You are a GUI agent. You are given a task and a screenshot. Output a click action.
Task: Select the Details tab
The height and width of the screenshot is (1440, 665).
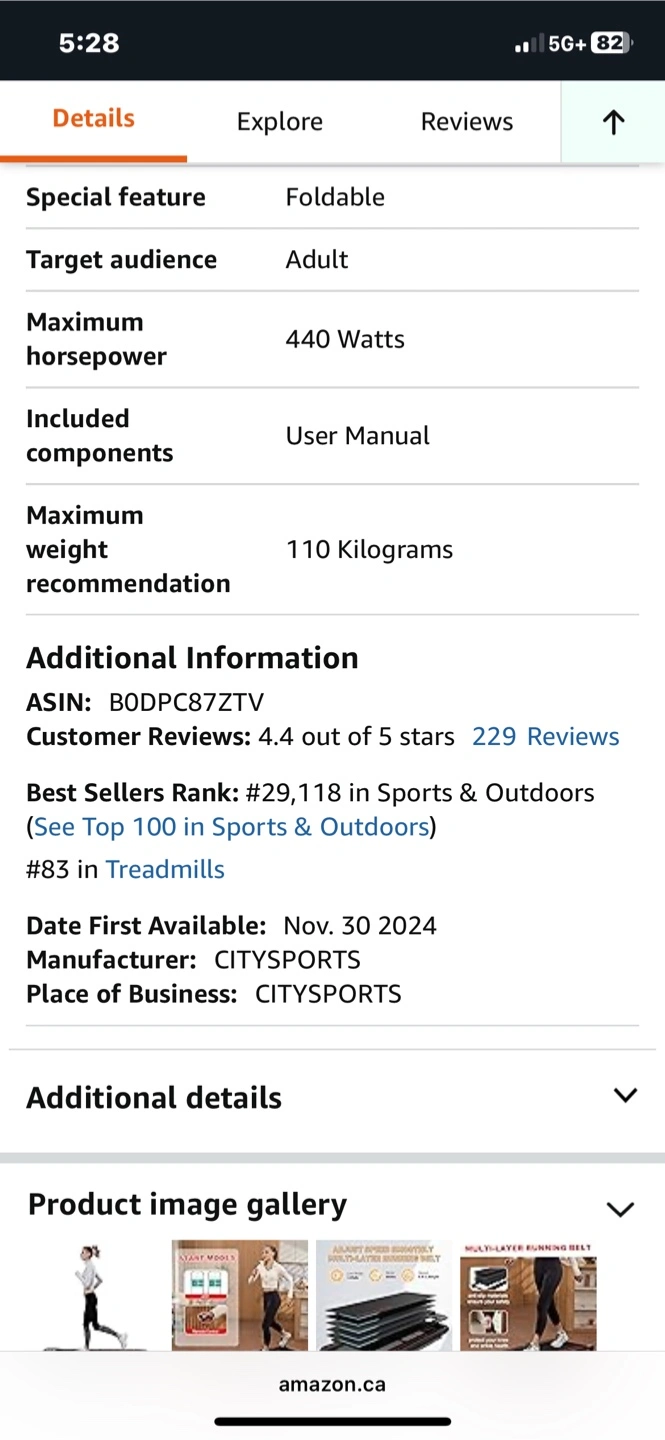pyautogui.click(x=93, y=119)
